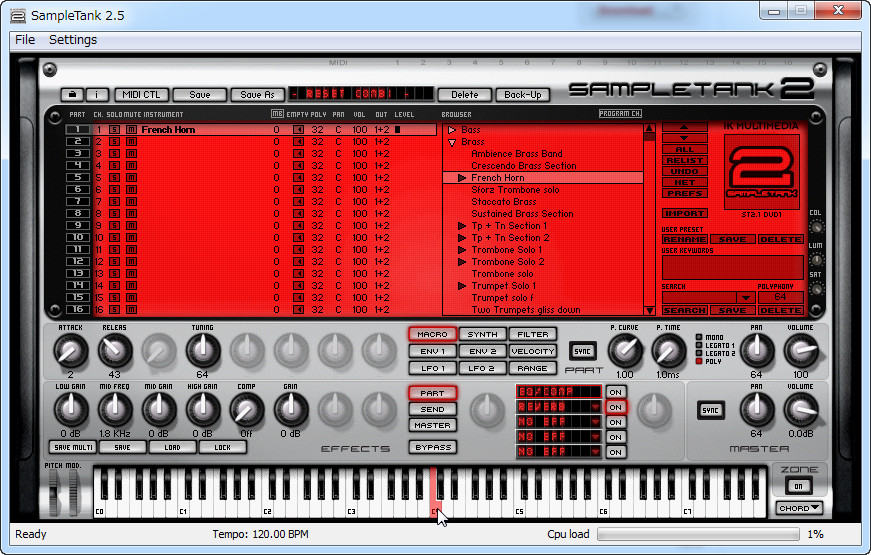Viewport: 871px width, 555px height.
Task: Click the IMPORT button
Action: coord(684,214)
